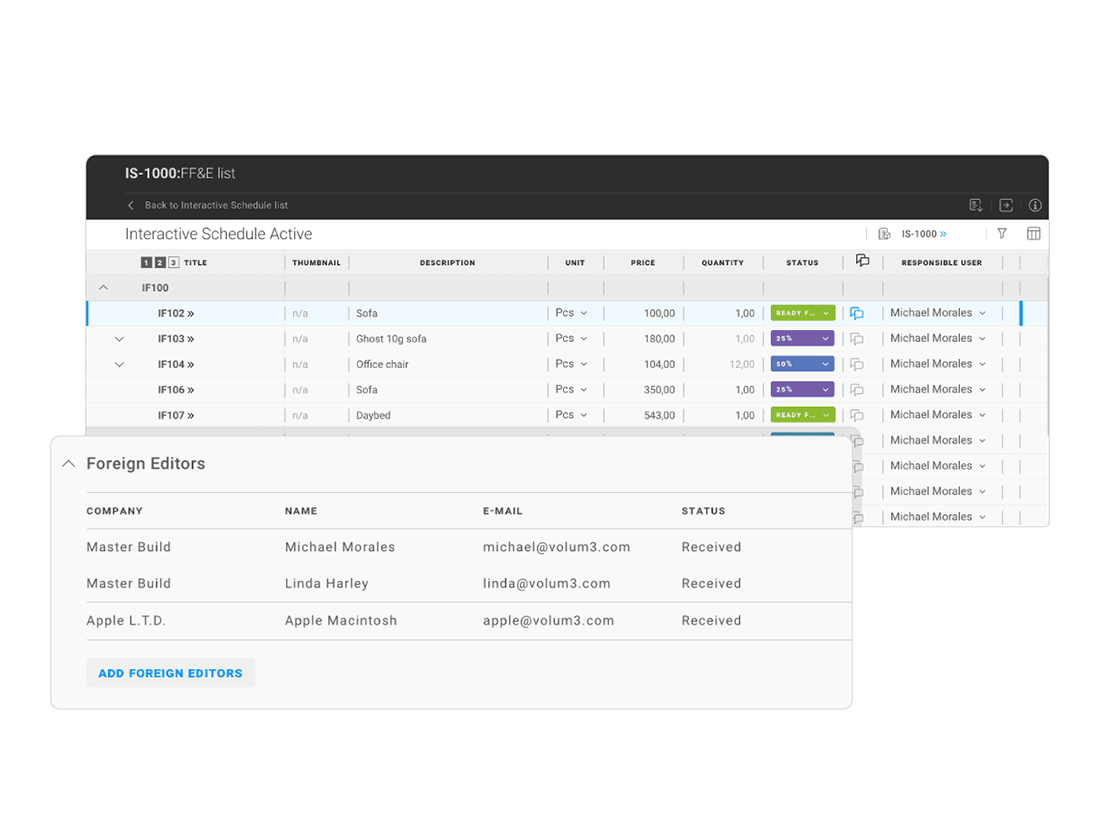The width and height of the screenshot is (1100, 832).
Task: Click the comments column header icon
Action: tap(862, 262)
